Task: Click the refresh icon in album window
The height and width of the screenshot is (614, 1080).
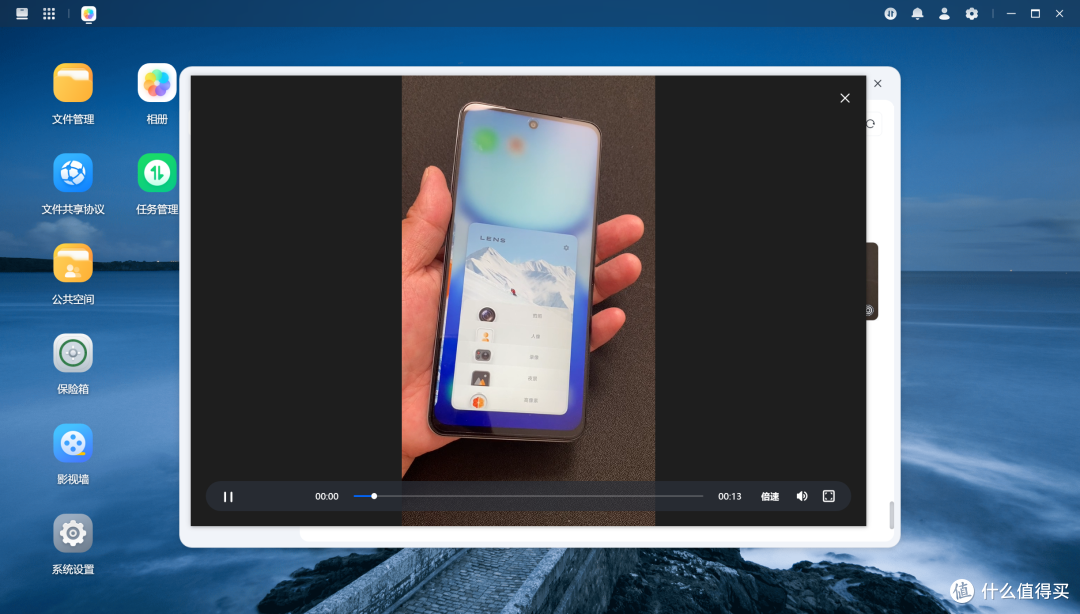Action: pyautogui.click(x=871, y=124)
